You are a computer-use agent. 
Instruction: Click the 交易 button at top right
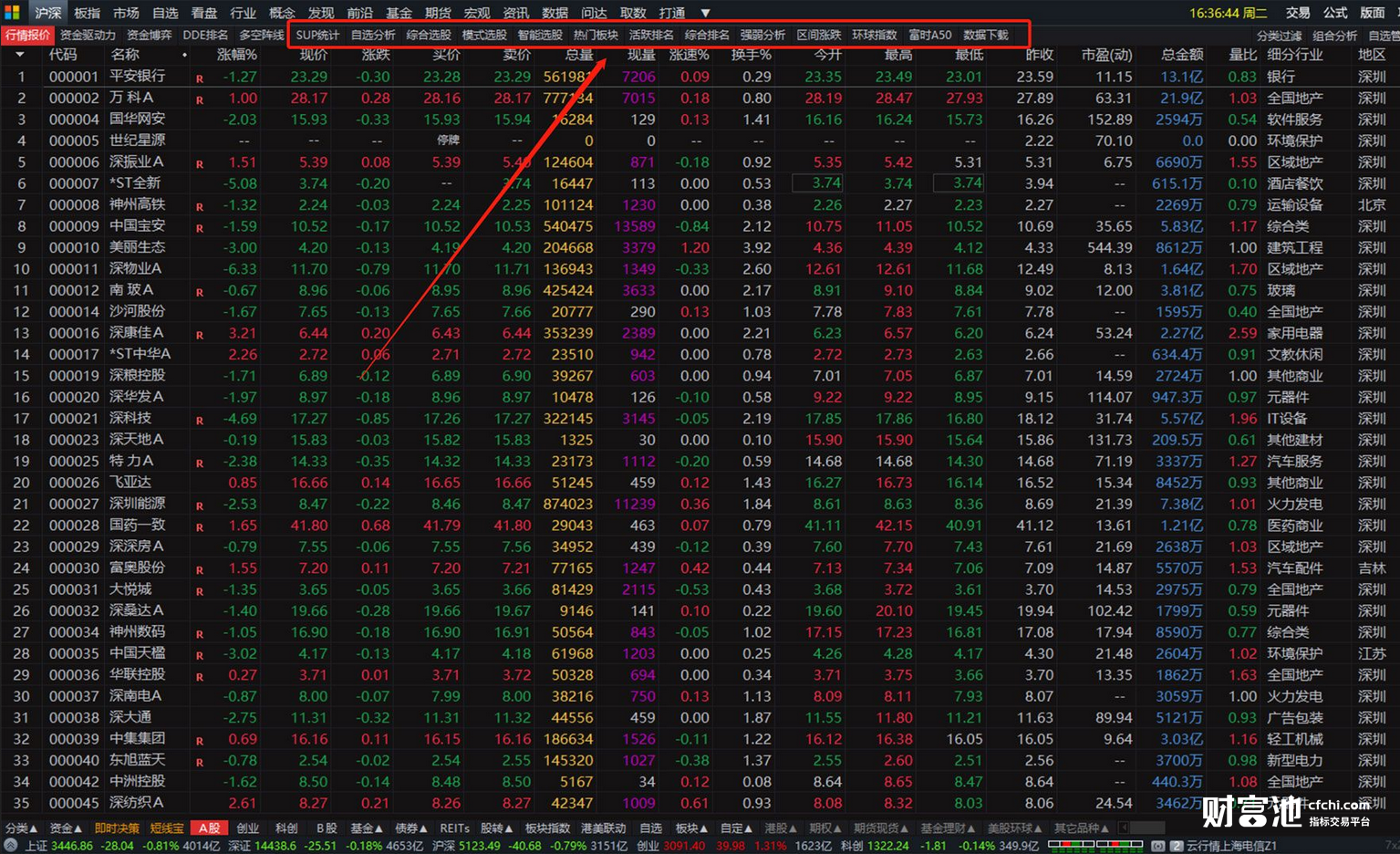(1298, 13)
